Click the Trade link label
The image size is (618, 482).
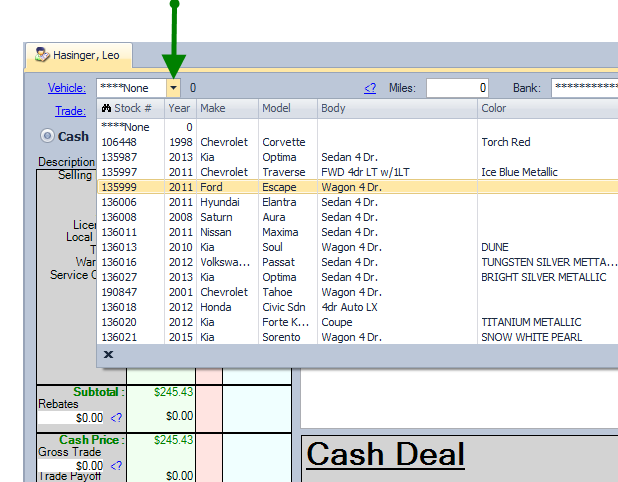70,111
